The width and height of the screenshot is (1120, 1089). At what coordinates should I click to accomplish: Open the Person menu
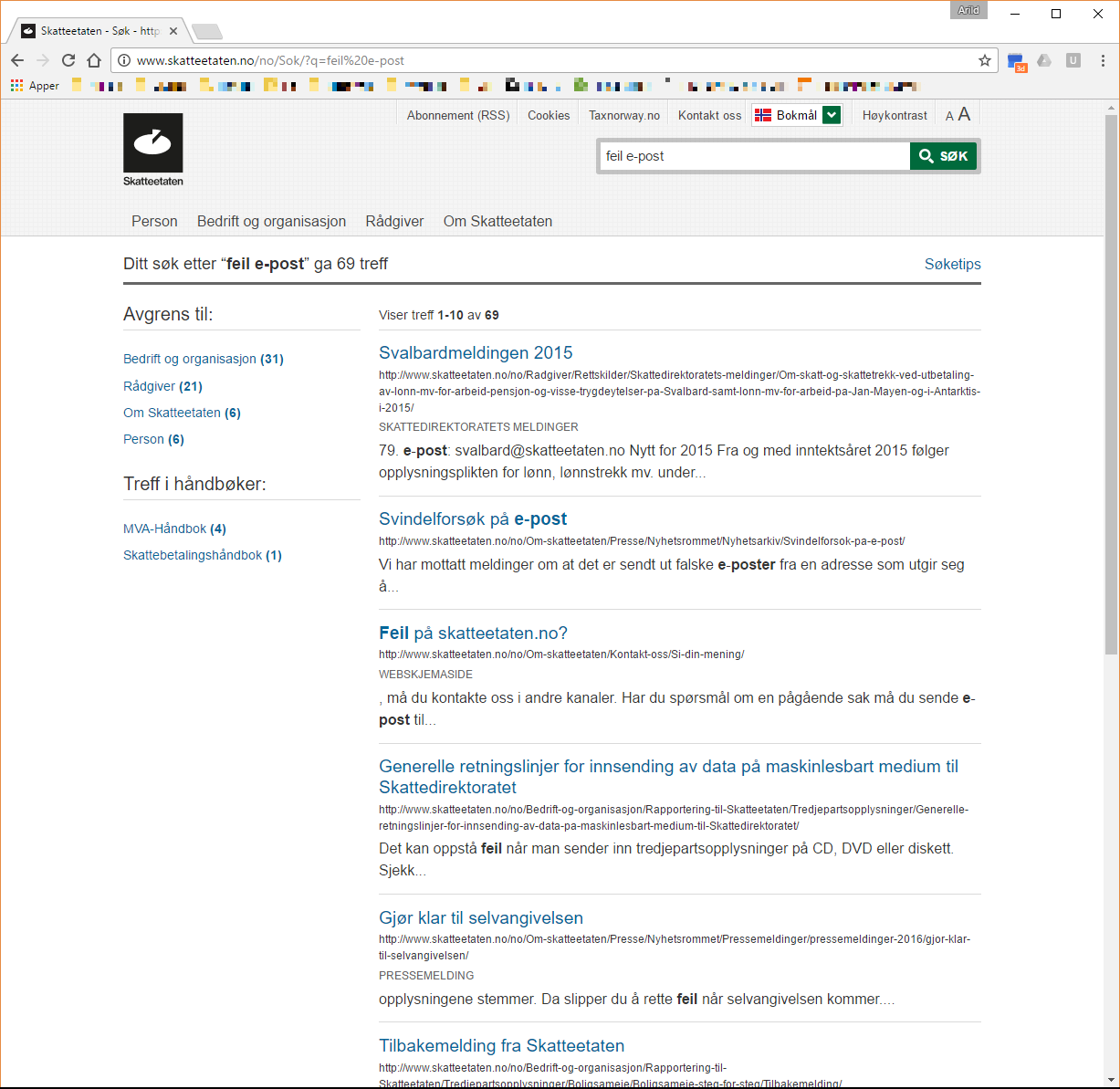154,221
